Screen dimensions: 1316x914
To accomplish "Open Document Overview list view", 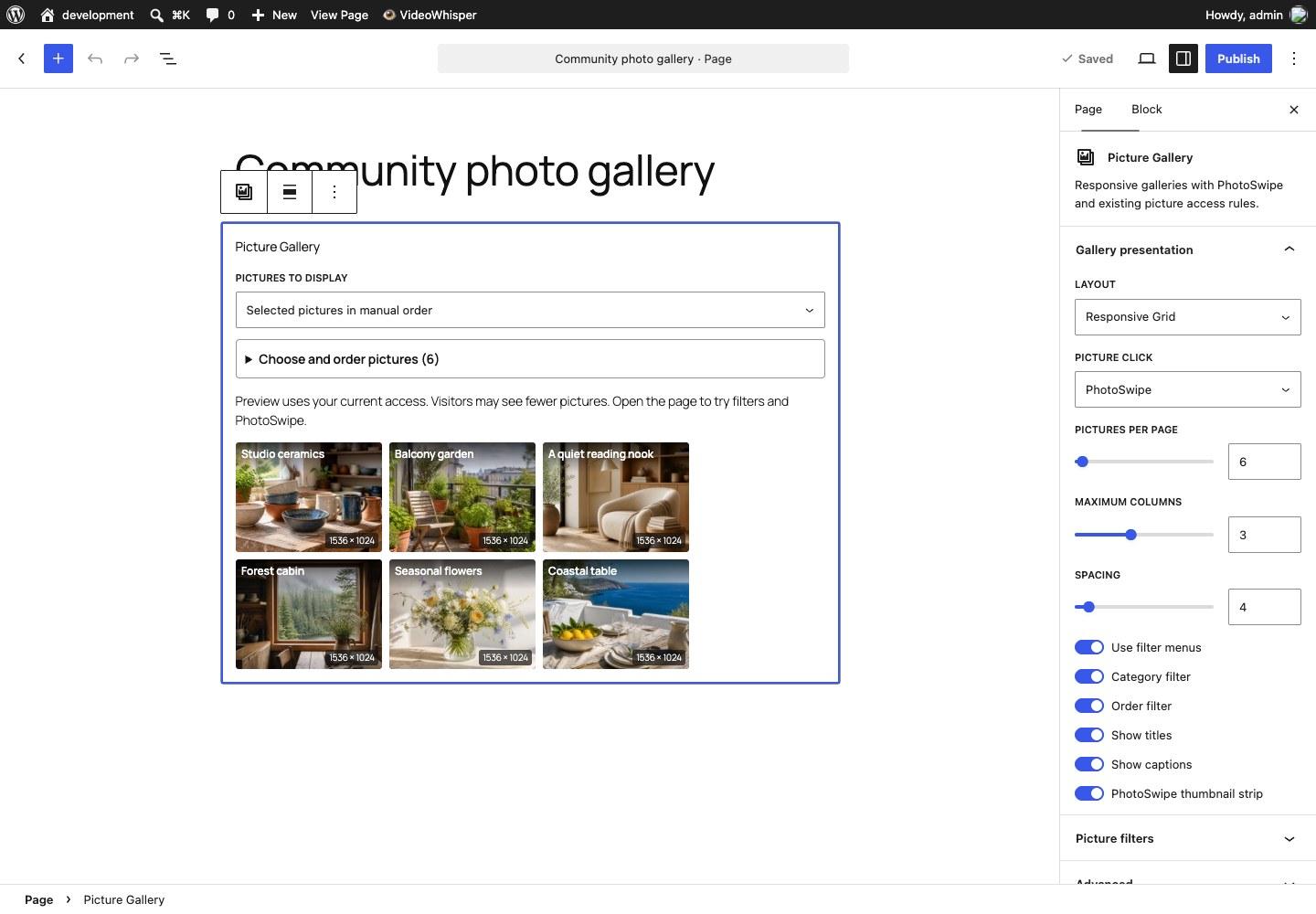I will (168, 58).
